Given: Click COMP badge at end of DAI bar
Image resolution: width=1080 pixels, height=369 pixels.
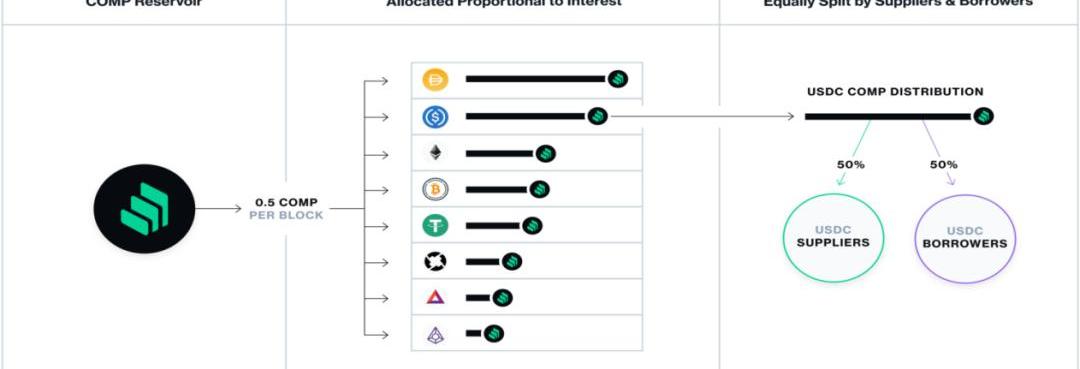Looking at the screenshot, I should click(618, 79).
